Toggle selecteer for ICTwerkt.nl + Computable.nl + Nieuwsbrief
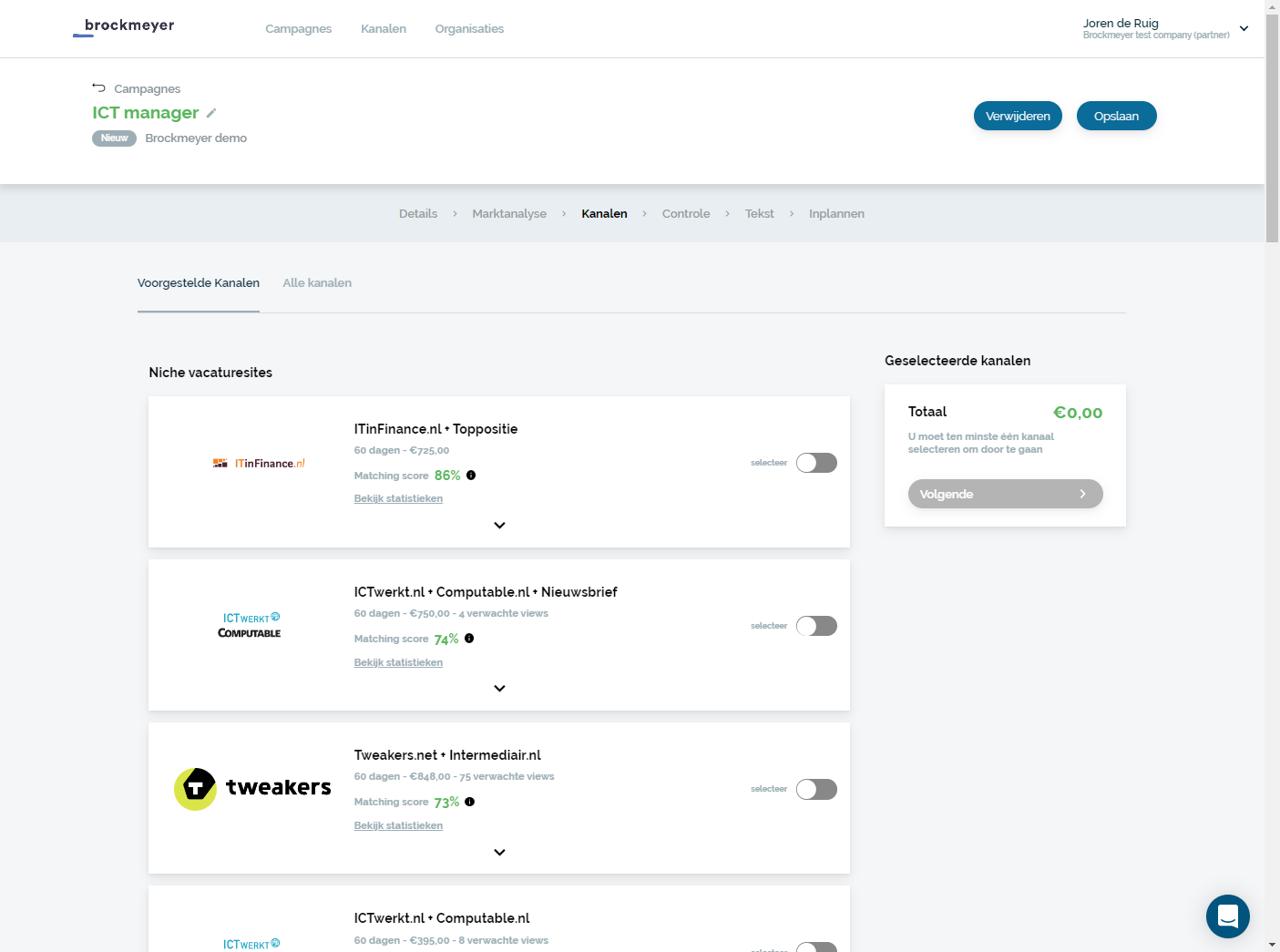The image size is (1280, 952). 816,626
